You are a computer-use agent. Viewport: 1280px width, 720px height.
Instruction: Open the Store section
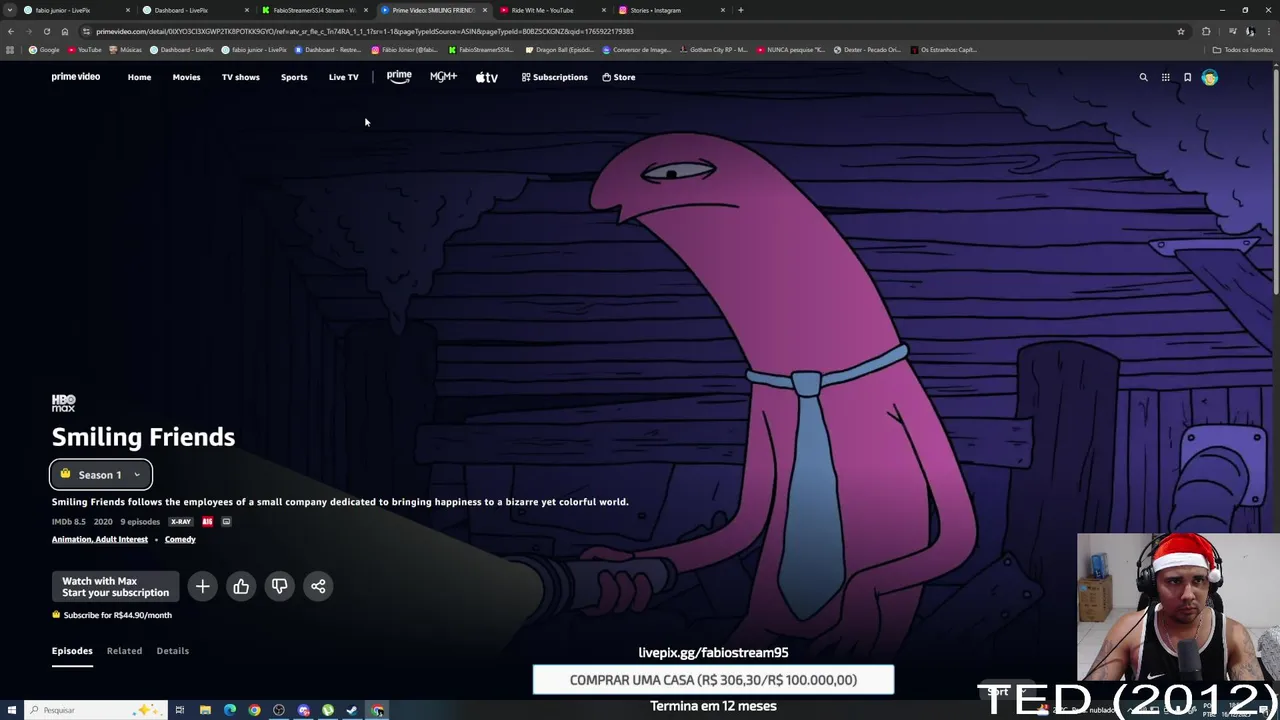pos(619,77)
